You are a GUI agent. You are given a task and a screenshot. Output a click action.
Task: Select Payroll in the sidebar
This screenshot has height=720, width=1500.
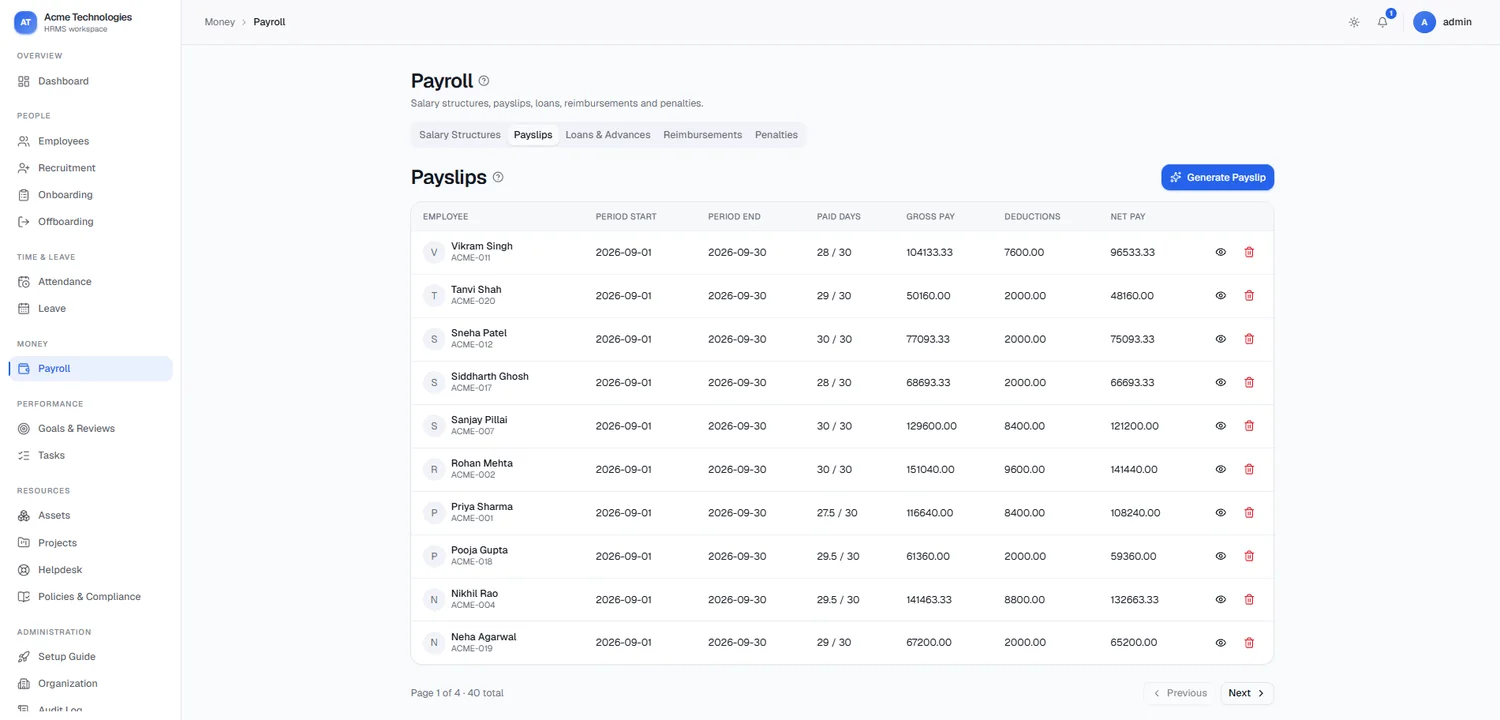pyautogui.click(x=90, y=369)
